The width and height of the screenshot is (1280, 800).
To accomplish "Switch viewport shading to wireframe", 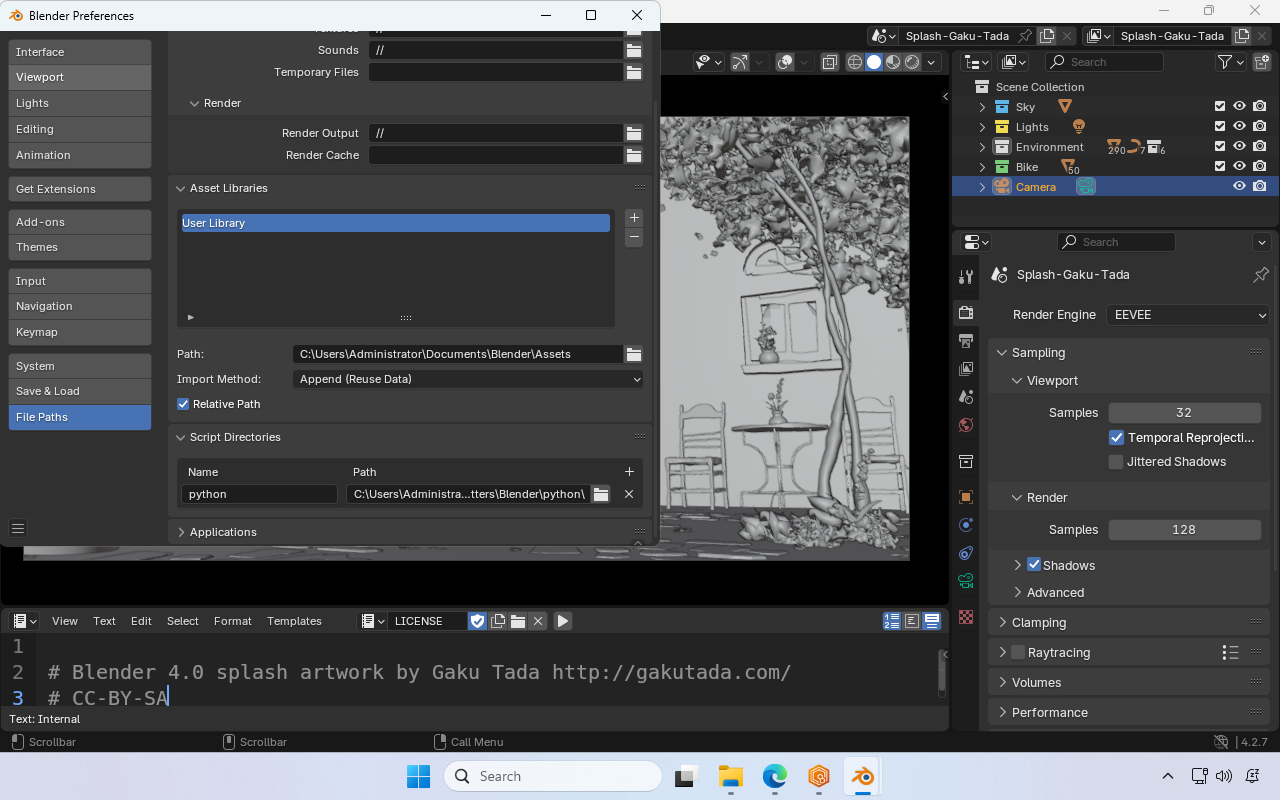I will (x=855, y=62).
